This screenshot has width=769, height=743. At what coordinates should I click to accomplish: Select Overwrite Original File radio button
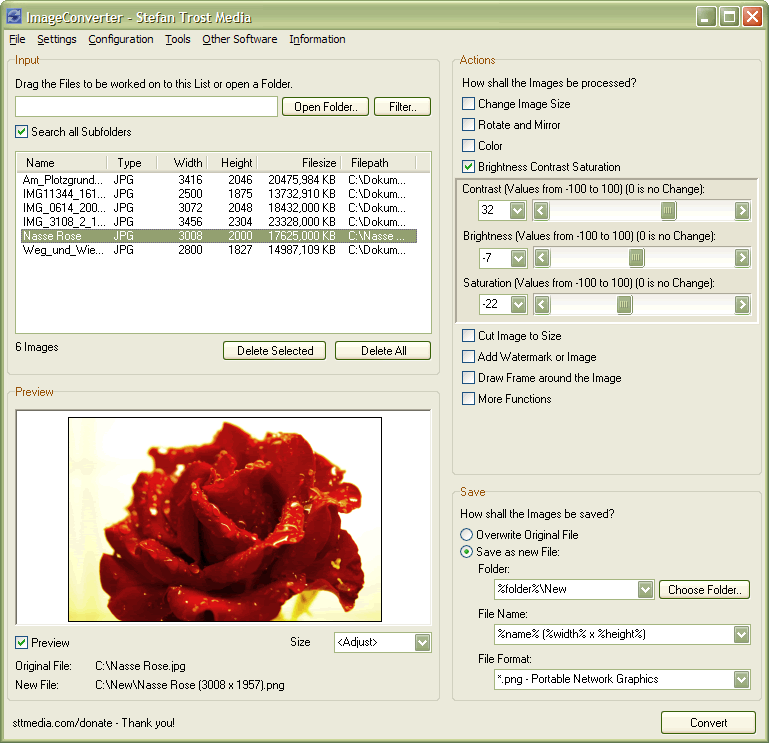[x=467, y=535]
